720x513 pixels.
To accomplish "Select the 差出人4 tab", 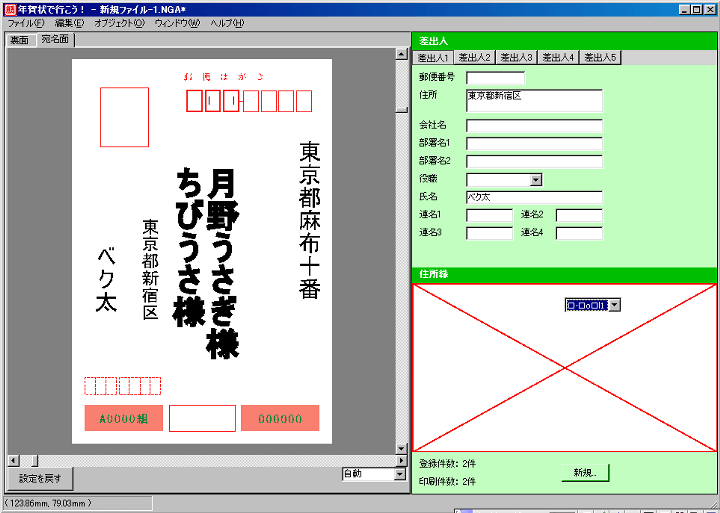I will [558, 57].
